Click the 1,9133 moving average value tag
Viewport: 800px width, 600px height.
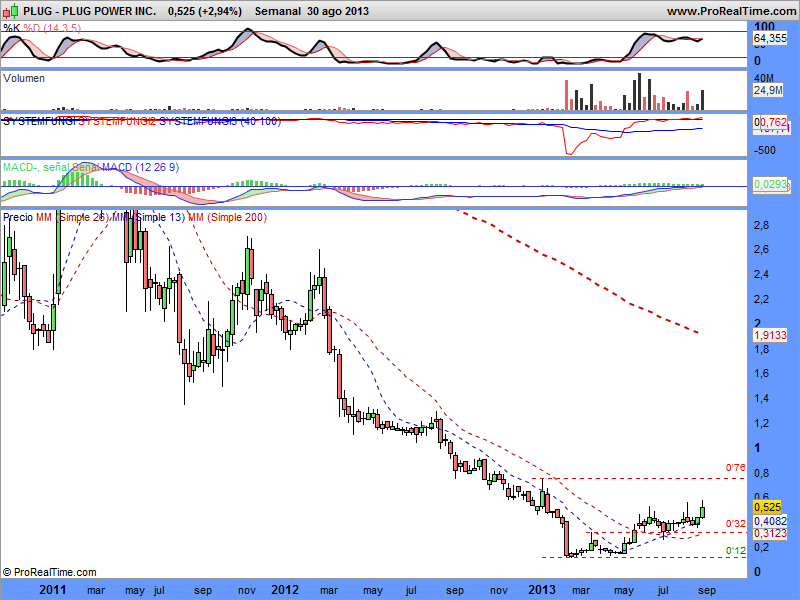pyautogui.click(x=770, y=335)
